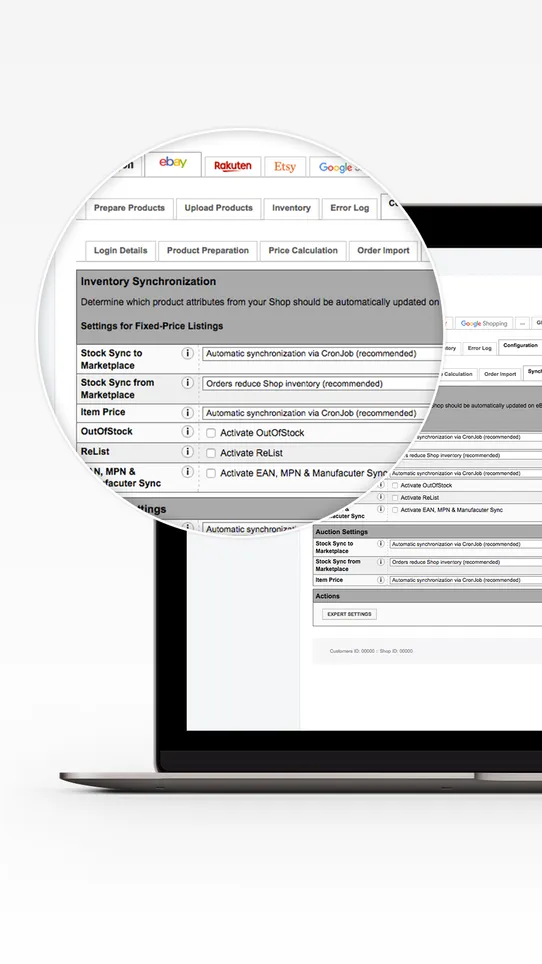Open Item Price dropdown in magnified view
Viewport: 542px width, 964px height.
click(316, 413)
